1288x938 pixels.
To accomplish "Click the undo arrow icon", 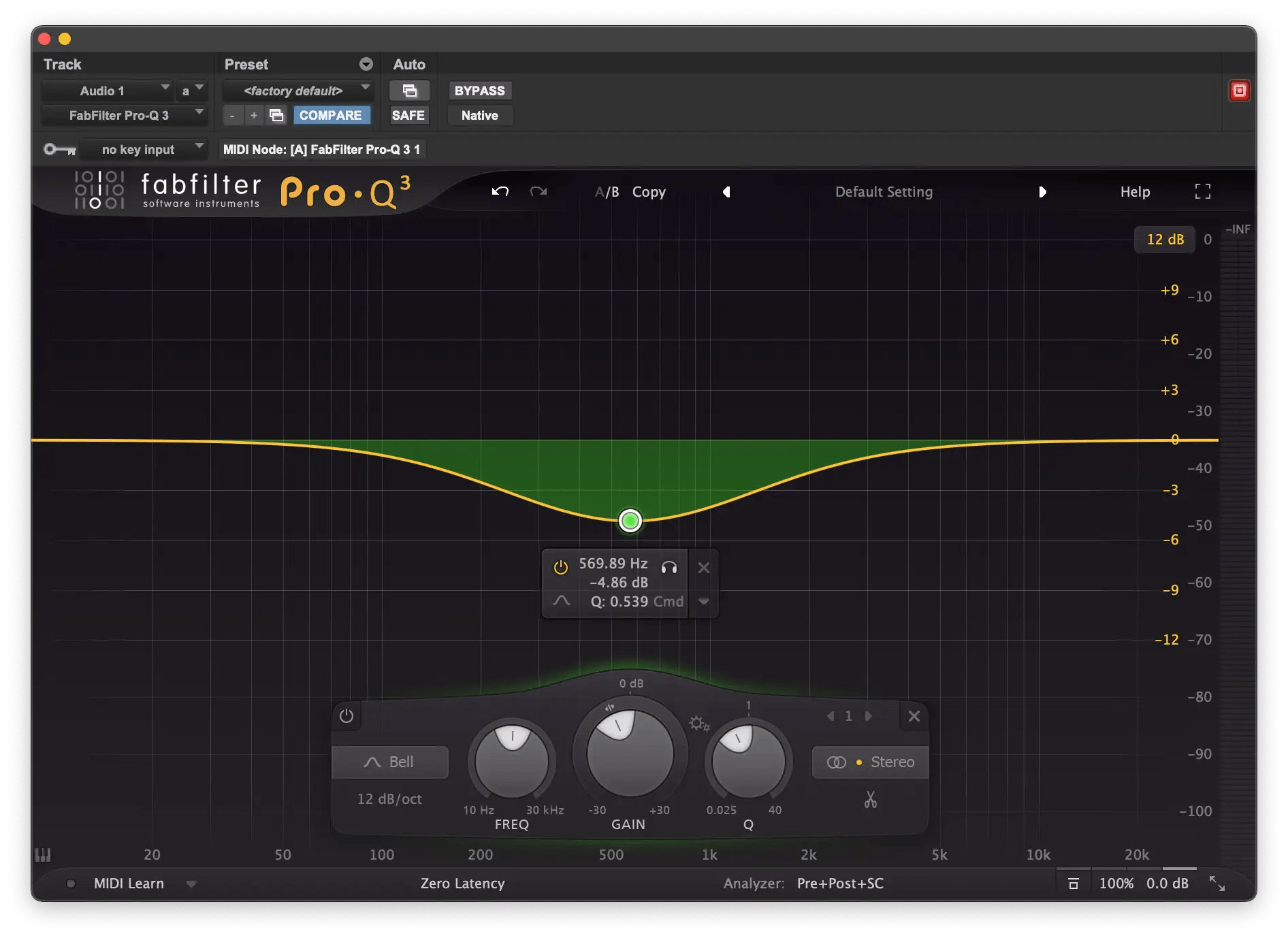I will click(x=500, y=191).
